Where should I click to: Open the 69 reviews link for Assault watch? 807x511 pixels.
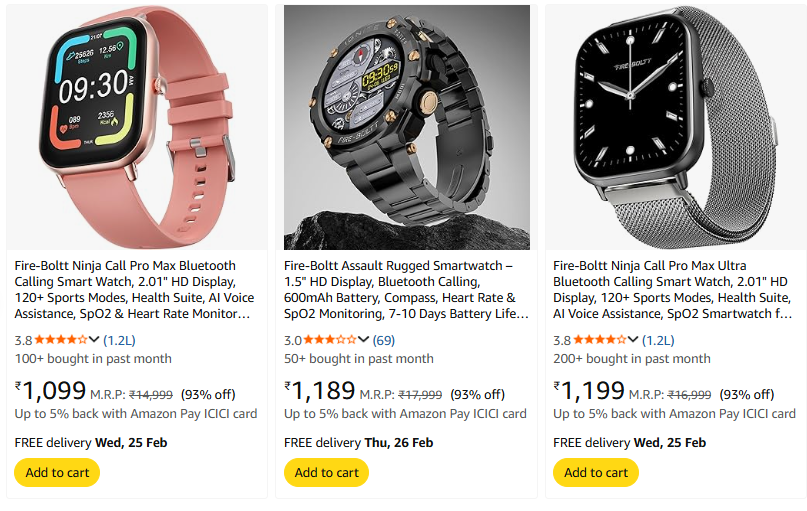point(384,340)
